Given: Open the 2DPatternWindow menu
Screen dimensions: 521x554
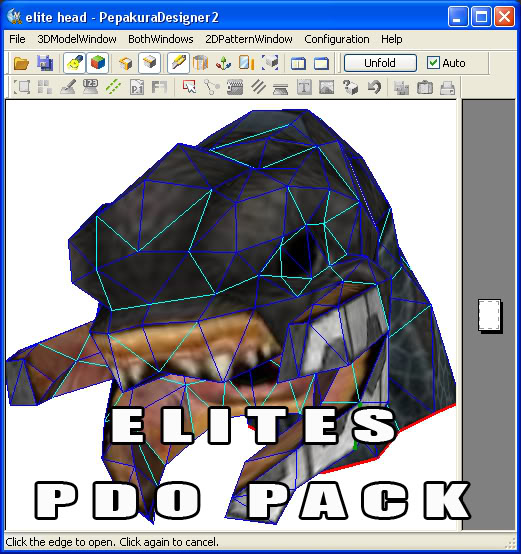Looking at the screenshot, I should point(249,39).
